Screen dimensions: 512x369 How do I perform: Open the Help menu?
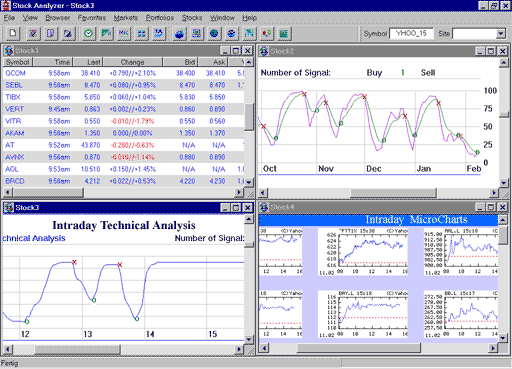pos(249,18)
